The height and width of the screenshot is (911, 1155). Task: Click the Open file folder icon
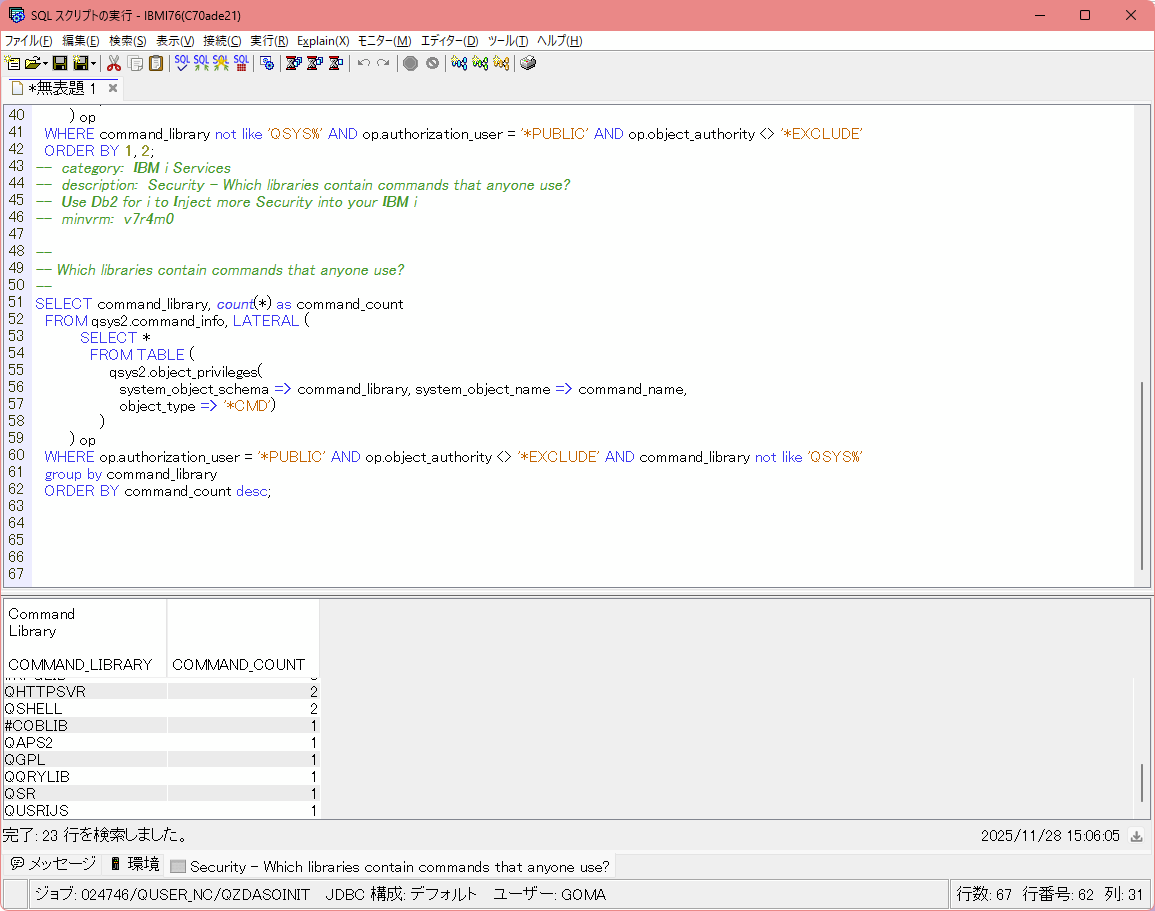tap(32, 63)
